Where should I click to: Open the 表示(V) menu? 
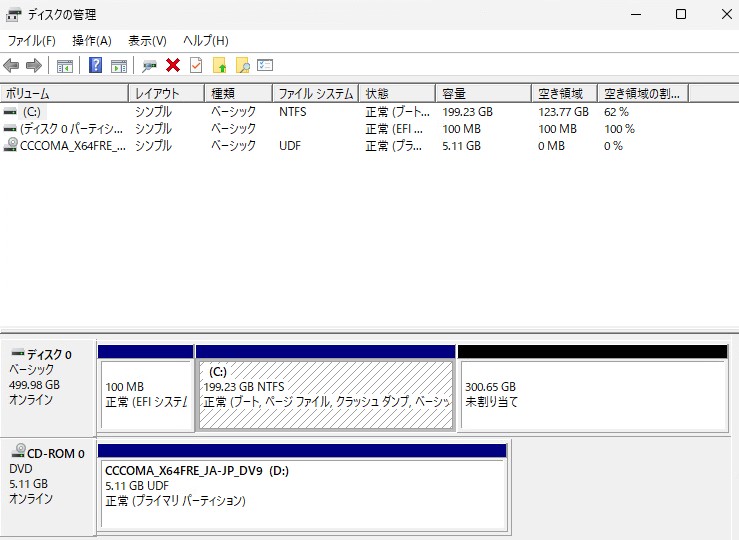[x=148, y=41]
